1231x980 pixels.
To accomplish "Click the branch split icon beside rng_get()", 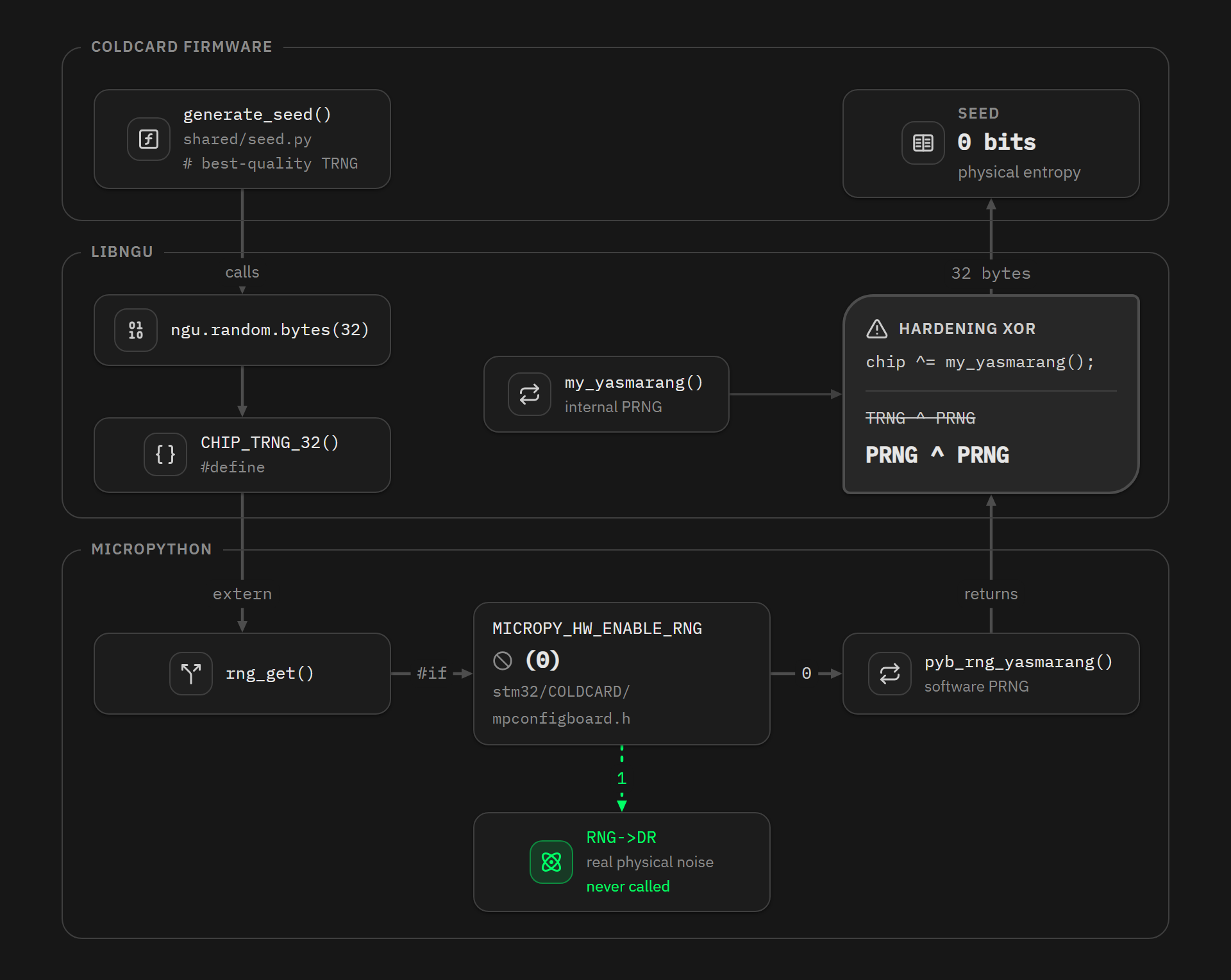I will click(191, 674).
